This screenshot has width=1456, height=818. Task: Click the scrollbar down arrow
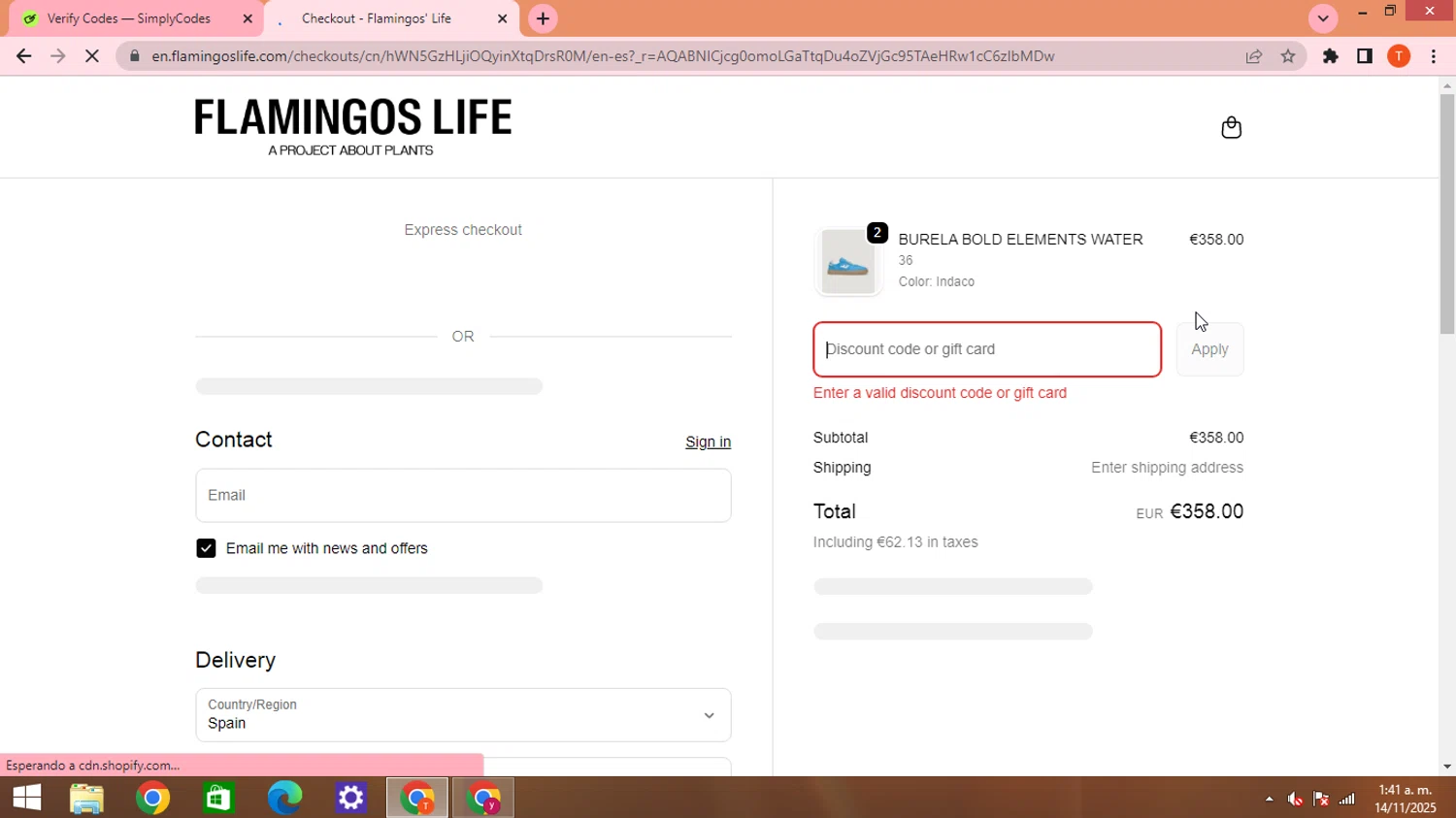1447,767
